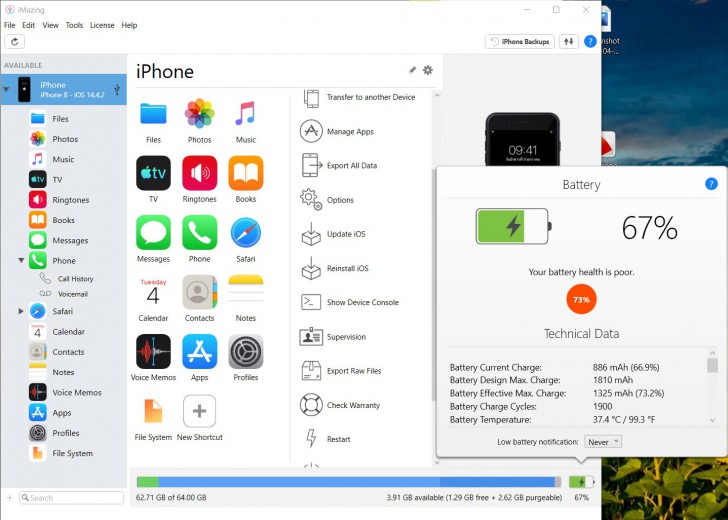Image resolution: width=728 pixels, height=520 pixels.
Task: Open the File menu
Action: [x=9, y=25]
